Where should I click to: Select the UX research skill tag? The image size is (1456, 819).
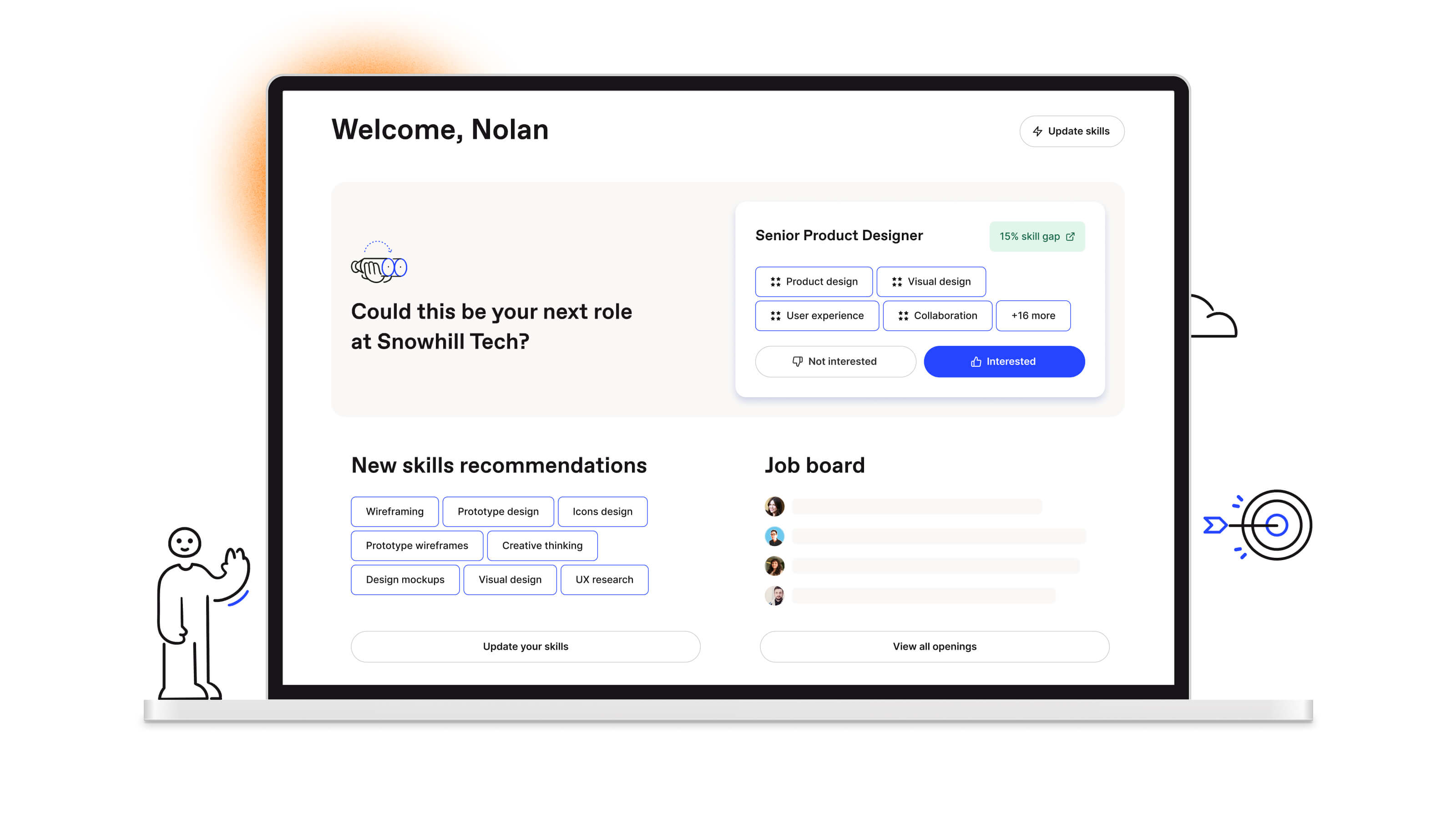click(604, 579)
